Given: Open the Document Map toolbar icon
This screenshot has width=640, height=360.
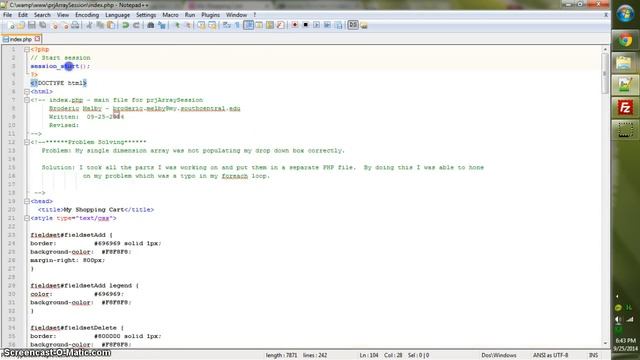Looking at the screenshot, I should (x=270, y=25).
